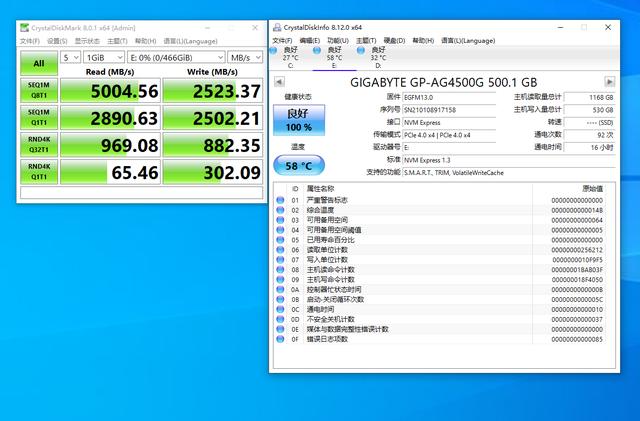
Task: Click the serial number field SN210108917158
Action: click(449, 110)
